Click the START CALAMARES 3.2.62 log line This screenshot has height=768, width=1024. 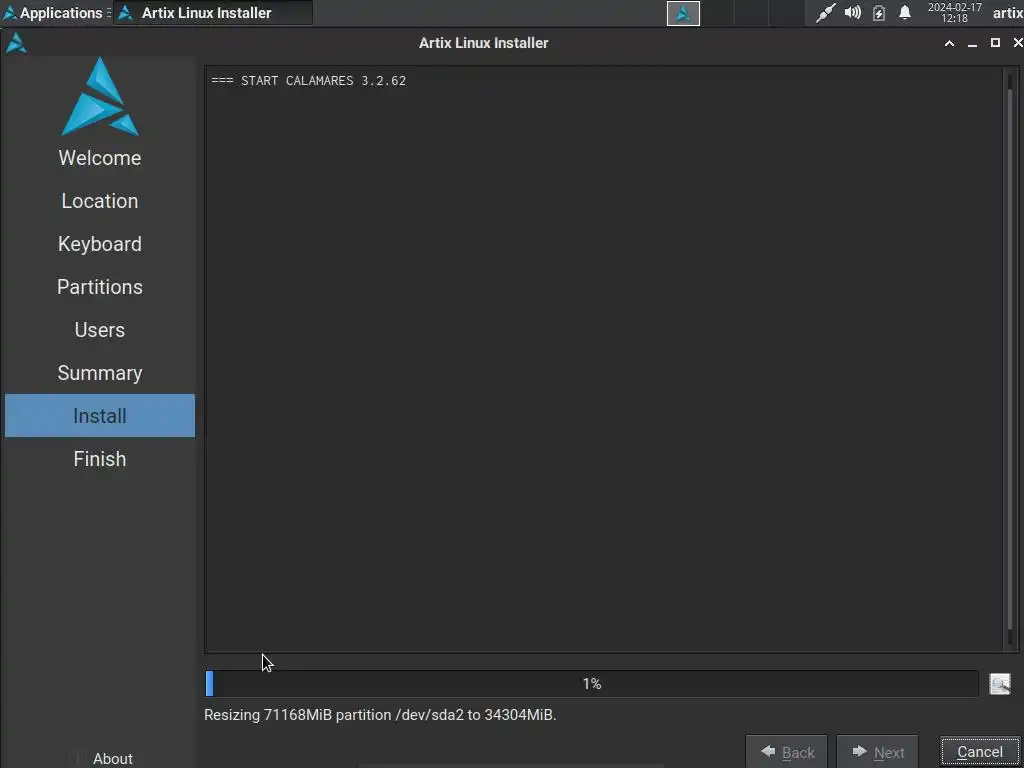[308, 81]
